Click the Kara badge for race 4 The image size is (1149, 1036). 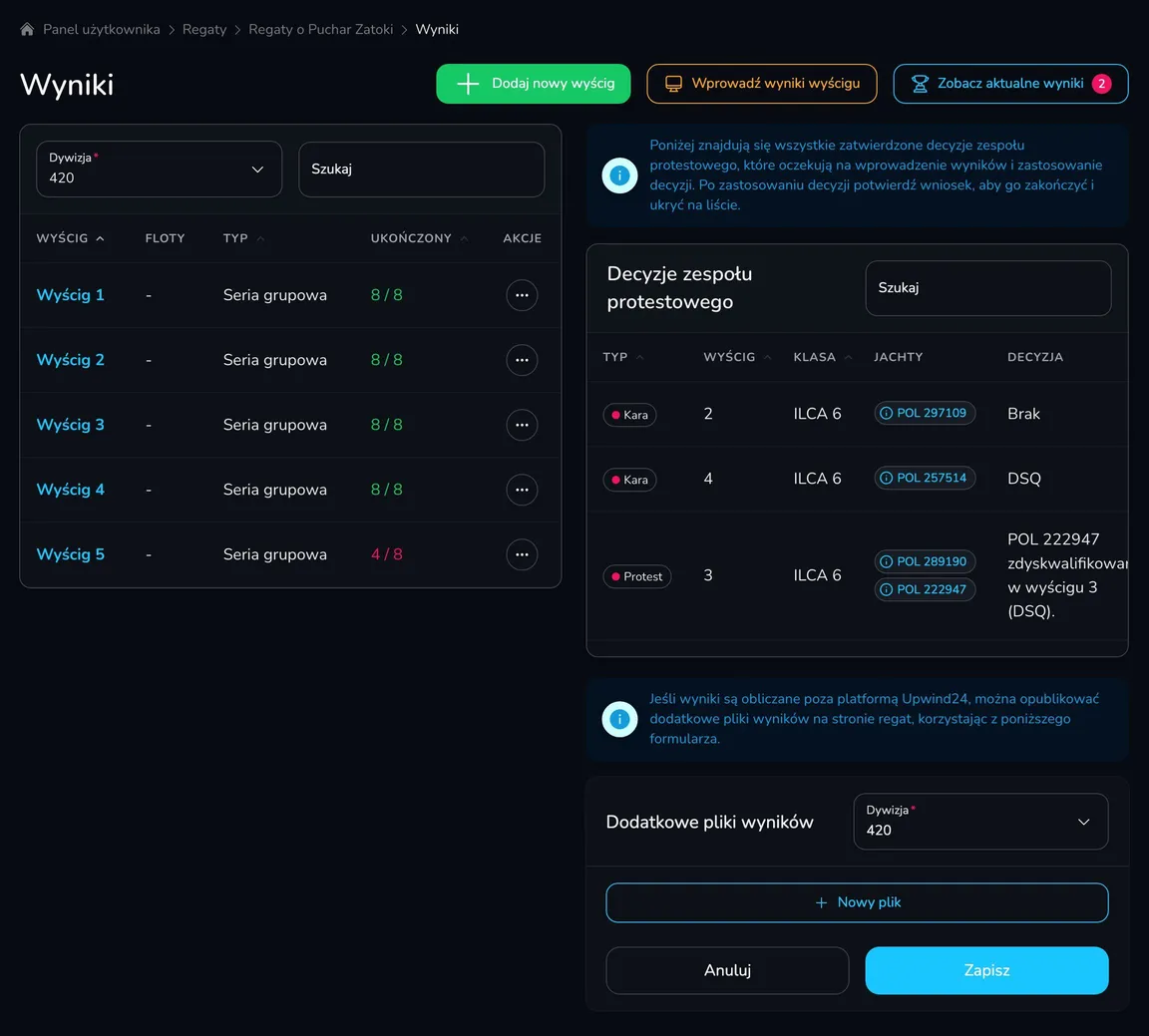coord(629,480)
